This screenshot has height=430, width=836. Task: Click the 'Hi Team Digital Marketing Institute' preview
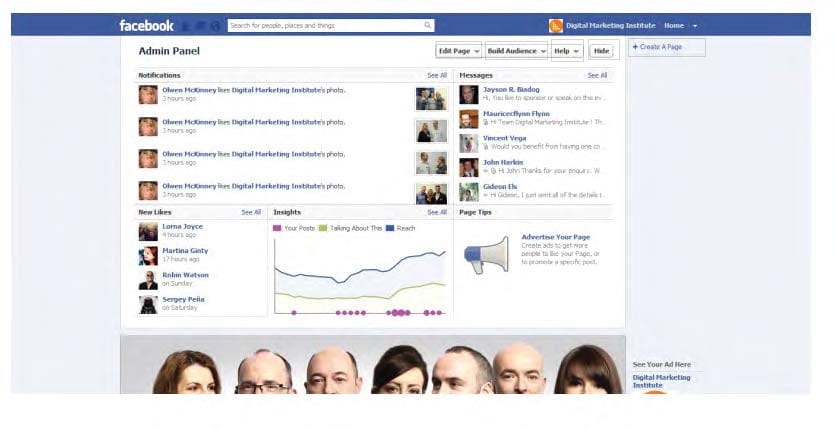click(x=547, y=123)
